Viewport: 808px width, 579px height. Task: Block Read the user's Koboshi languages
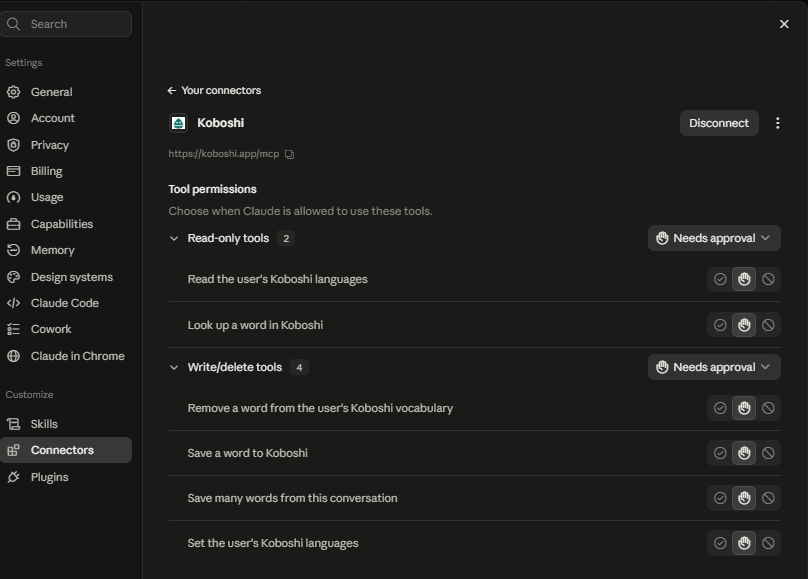(x=768, y=279)
